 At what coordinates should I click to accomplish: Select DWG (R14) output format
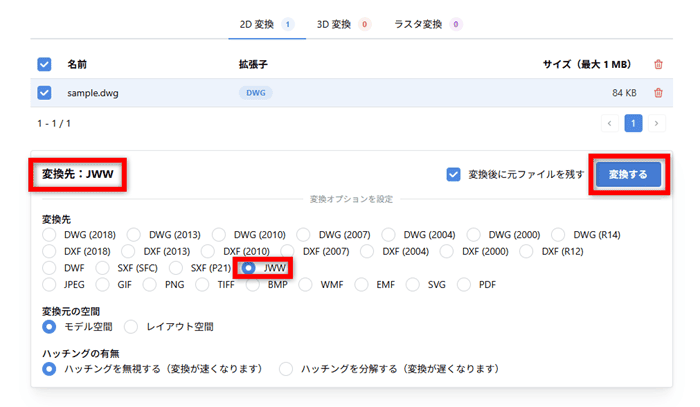point(558,235)
